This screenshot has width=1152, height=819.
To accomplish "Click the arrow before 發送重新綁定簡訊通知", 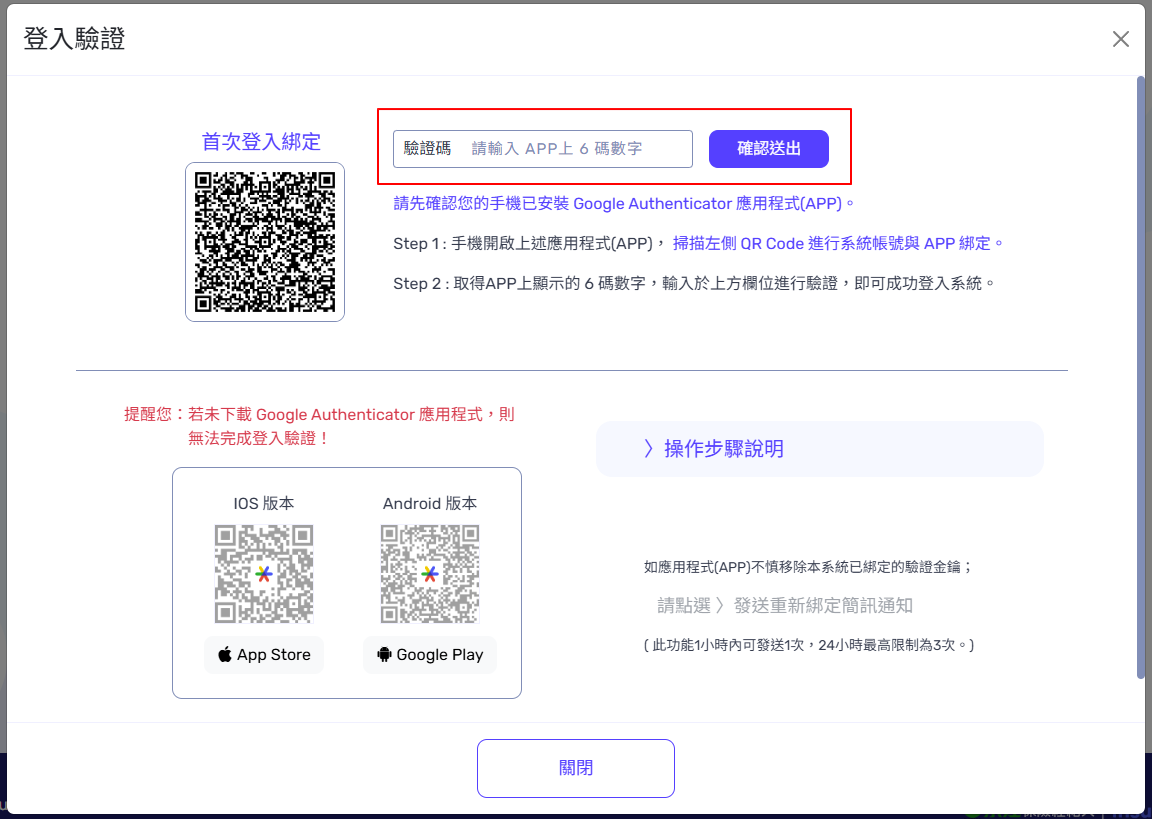I will (720, 606).
